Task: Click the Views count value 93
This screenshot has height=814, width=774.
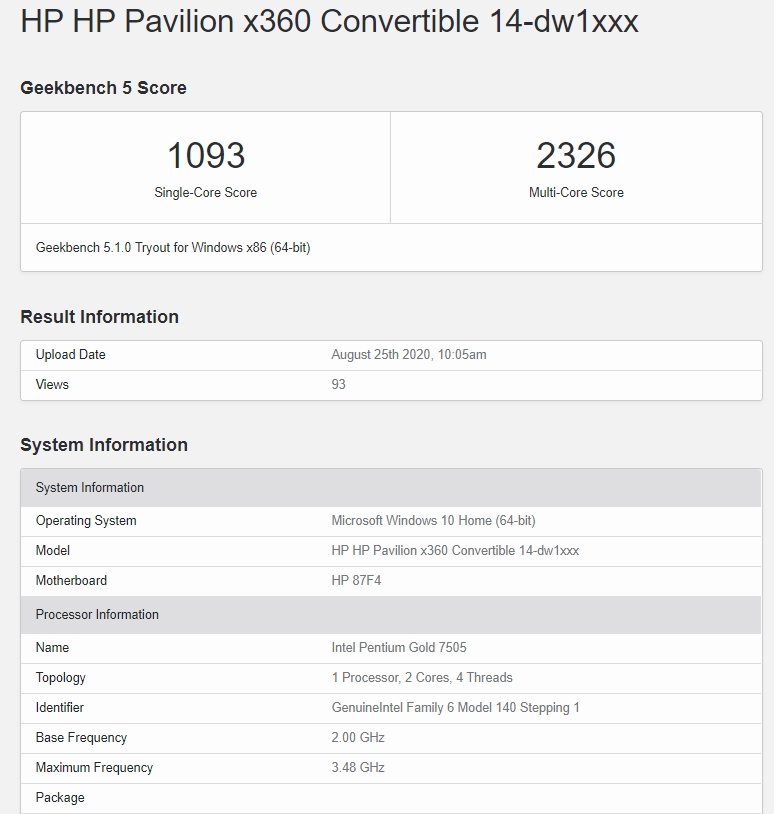Action: pos(339,385)
